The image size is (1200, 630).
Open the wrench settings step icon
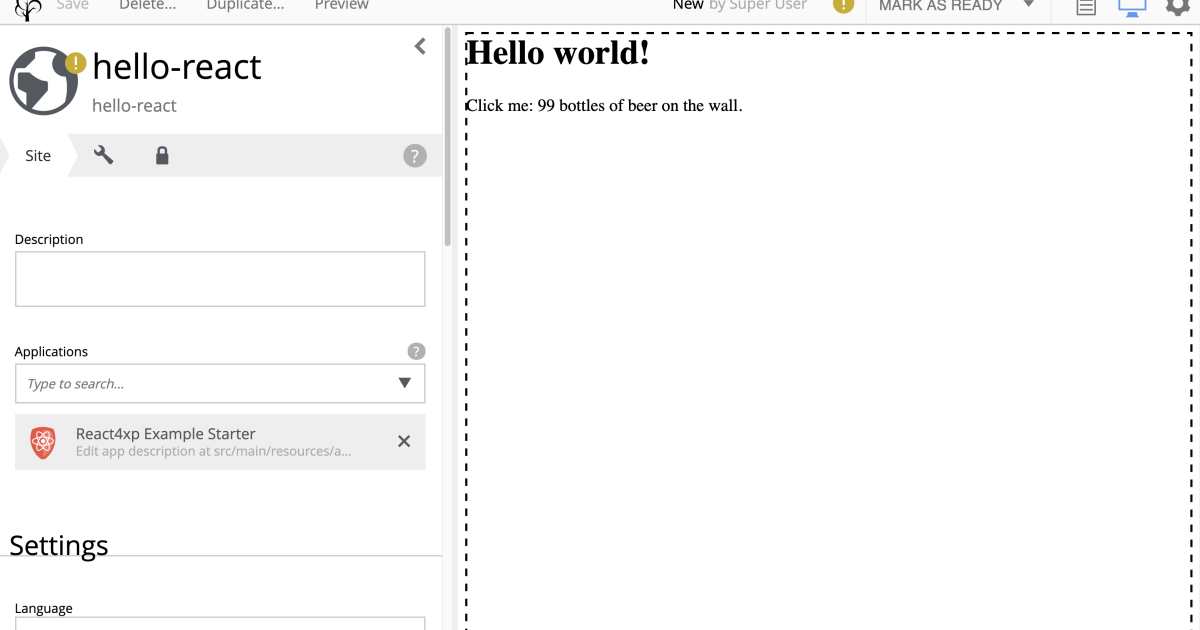click(102, 155)
